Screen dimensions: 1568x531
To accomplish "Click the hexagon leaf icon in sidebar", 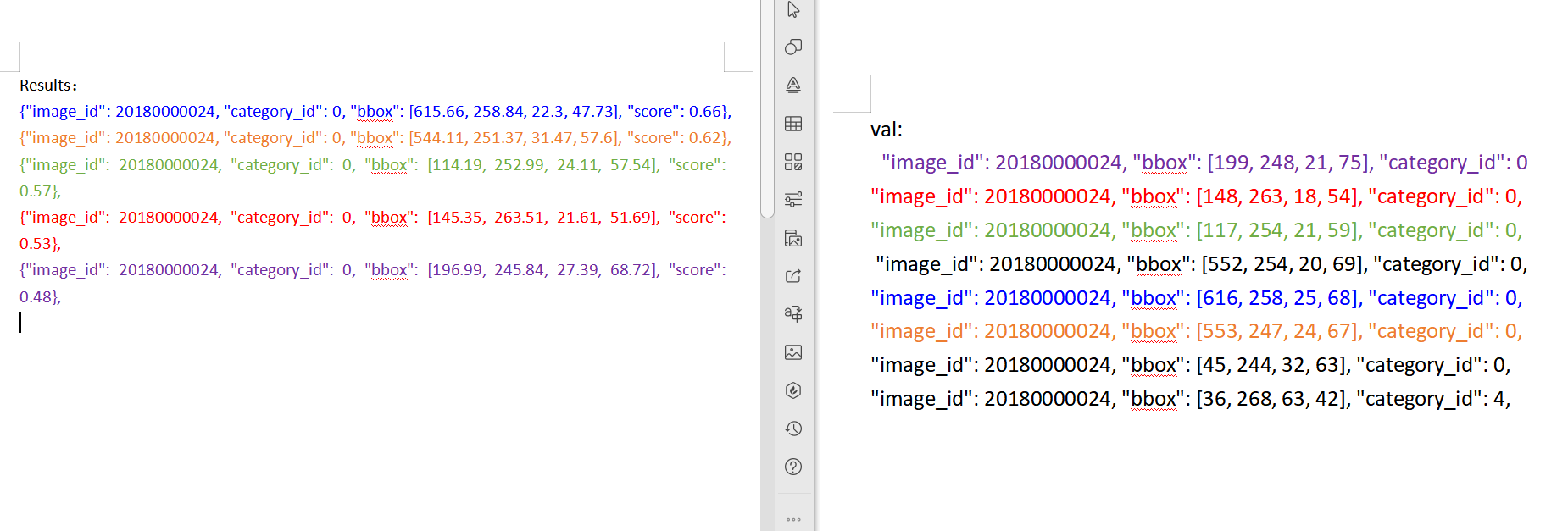I will coord(793,390).
